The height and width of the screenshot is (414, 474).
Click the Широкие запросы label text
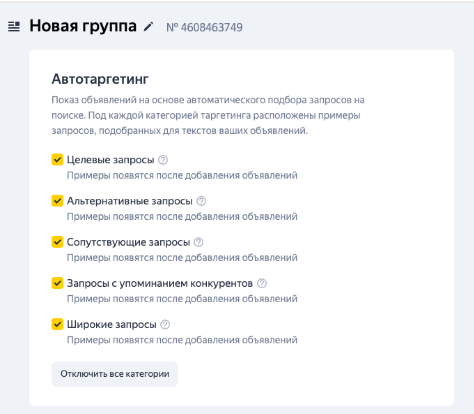coord(112,324)
